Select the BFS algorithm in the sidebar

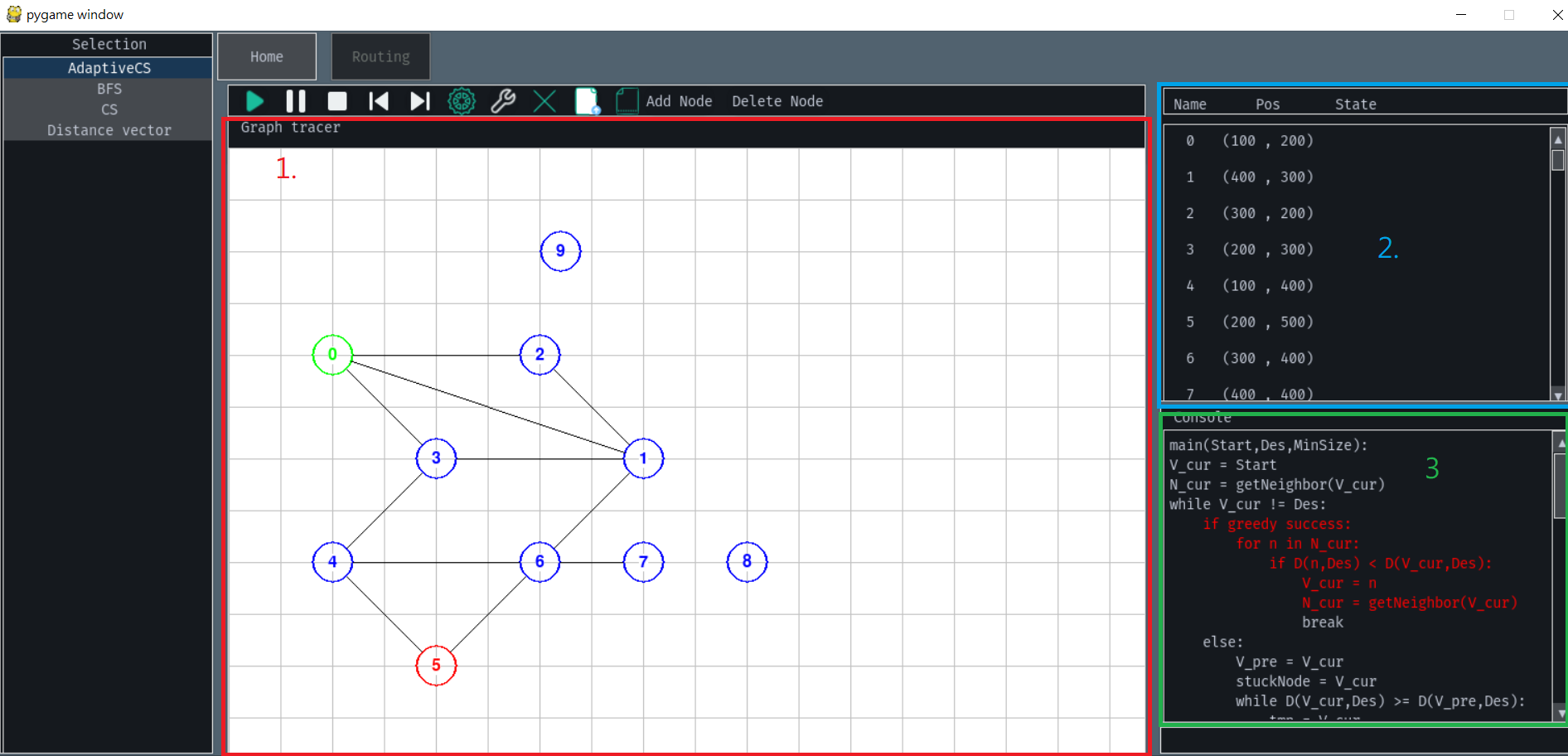tap(109, 89)
